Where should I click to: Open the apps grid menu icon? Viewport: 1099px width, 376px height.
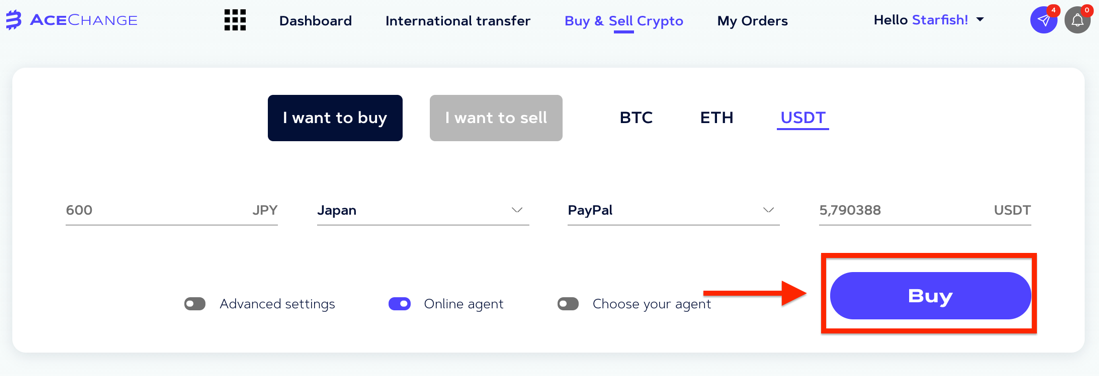[x=236, y=20]
